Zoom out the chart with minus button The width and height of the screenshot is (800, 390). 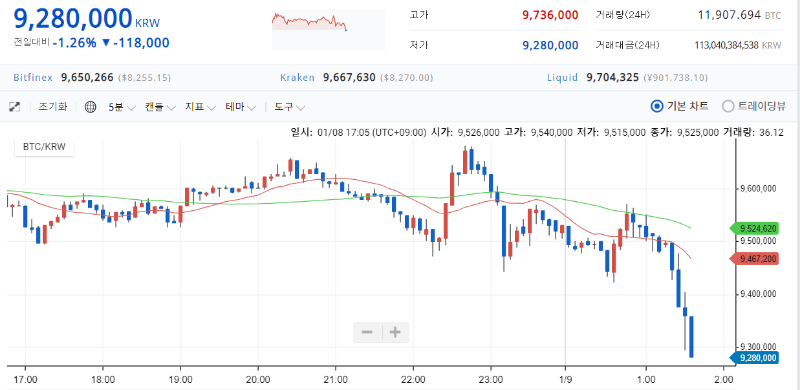click(x=367, y=332)
